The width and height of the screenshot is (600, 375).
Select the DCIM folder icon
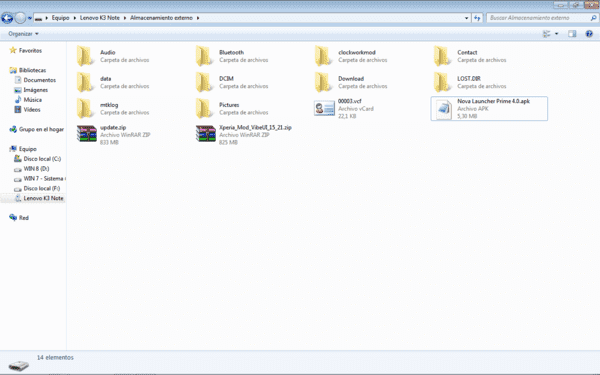204,82
